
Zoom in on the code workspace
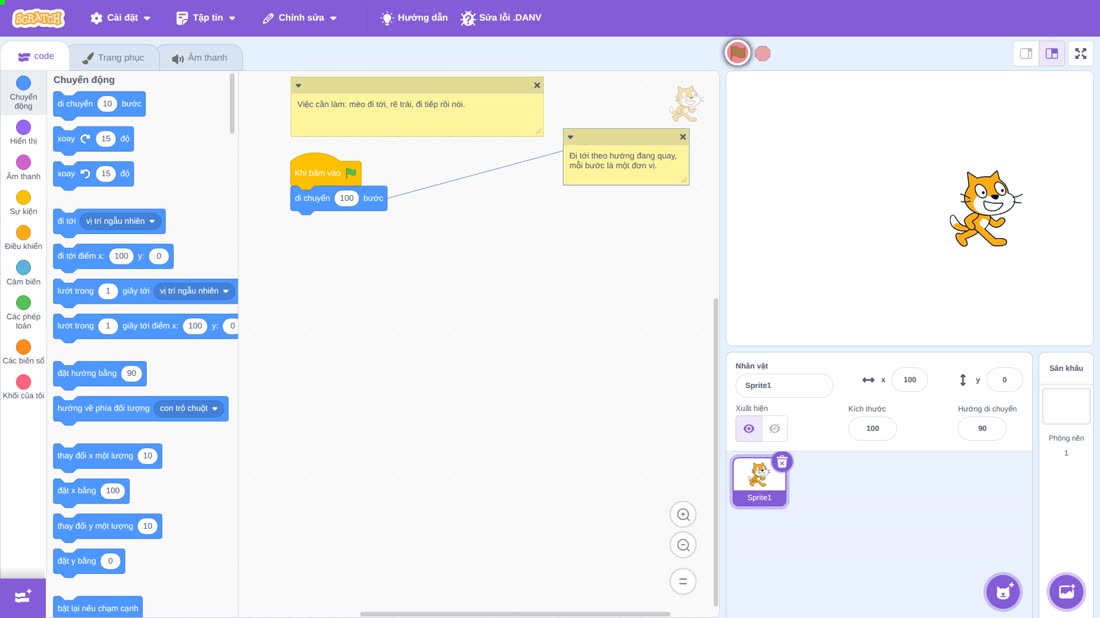pos(683,514)
